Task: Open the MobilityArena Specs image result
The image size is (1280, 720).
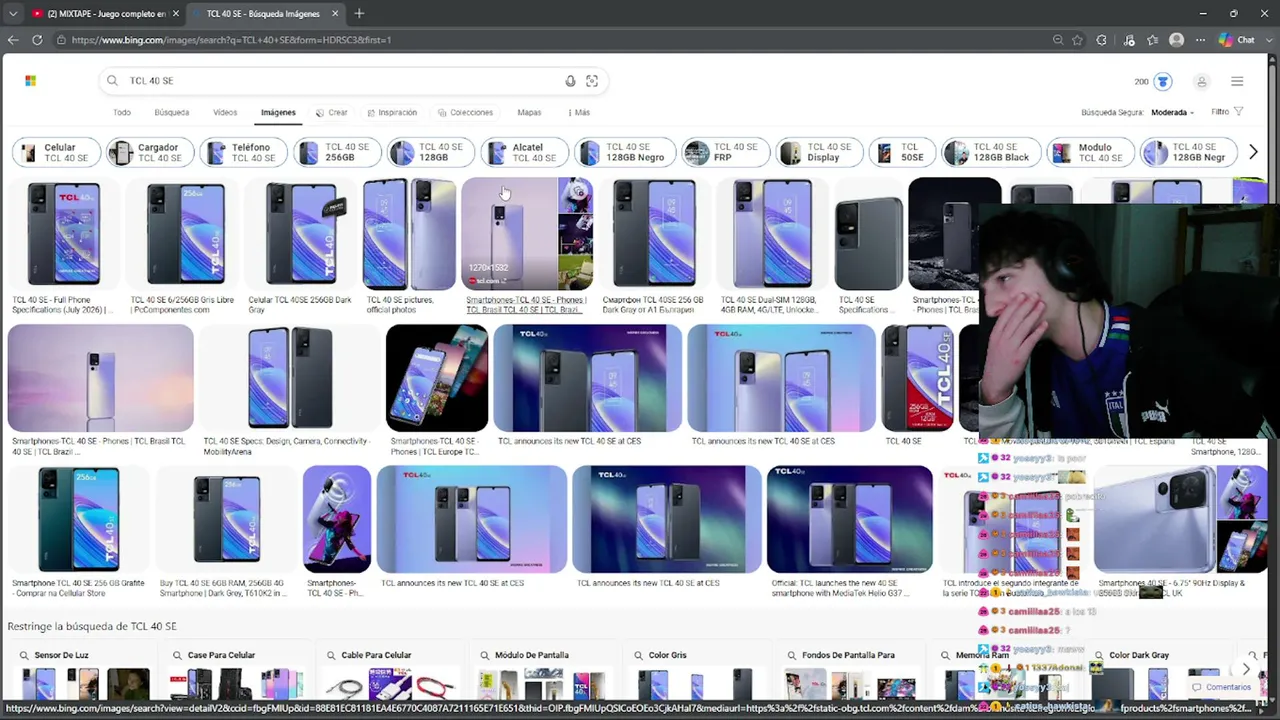Action: coord(289,377)
